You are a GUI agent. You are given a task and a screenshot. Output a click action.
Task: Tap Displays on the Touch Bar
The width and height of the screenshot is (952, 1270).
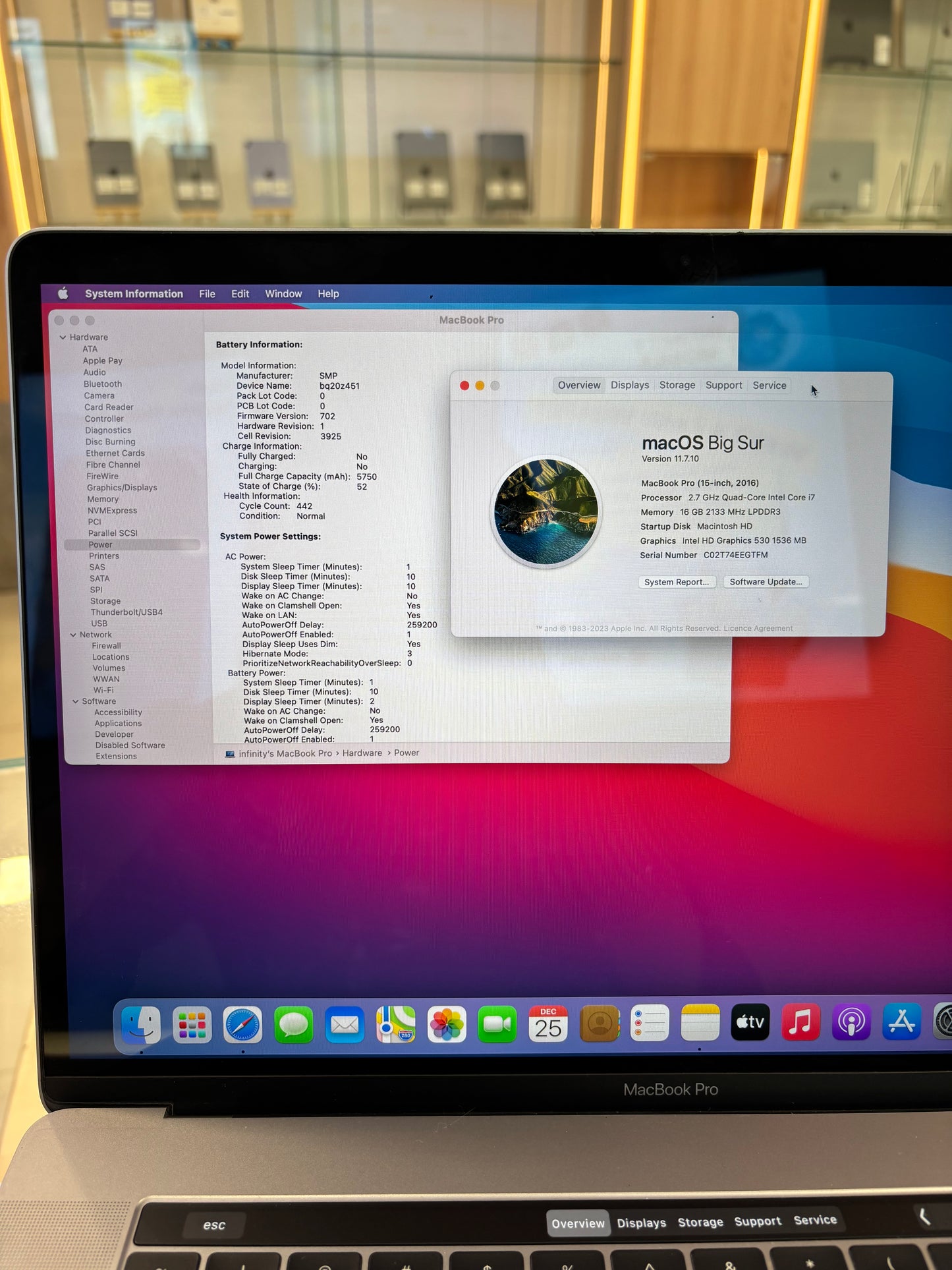tap(642, 1223)
